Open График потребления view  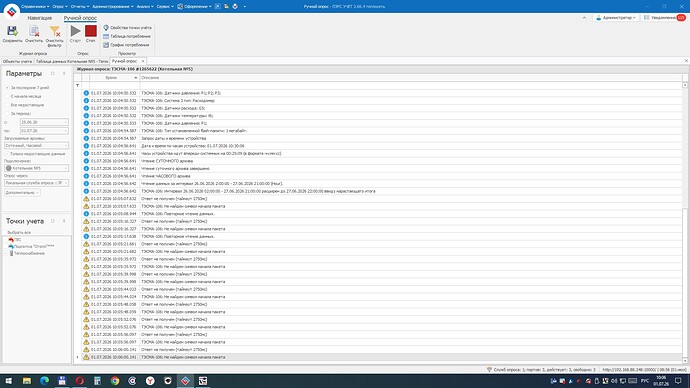(126, 45)
